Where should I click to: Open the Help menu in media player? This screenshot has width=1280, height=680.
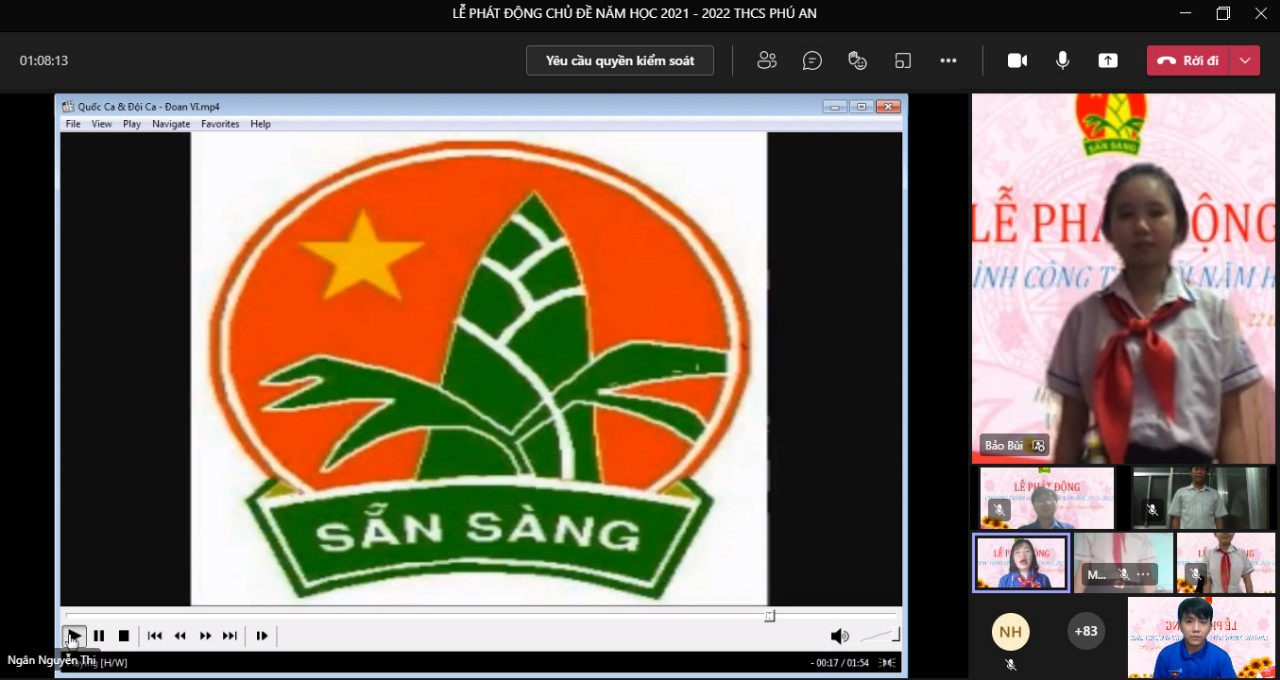260,124
